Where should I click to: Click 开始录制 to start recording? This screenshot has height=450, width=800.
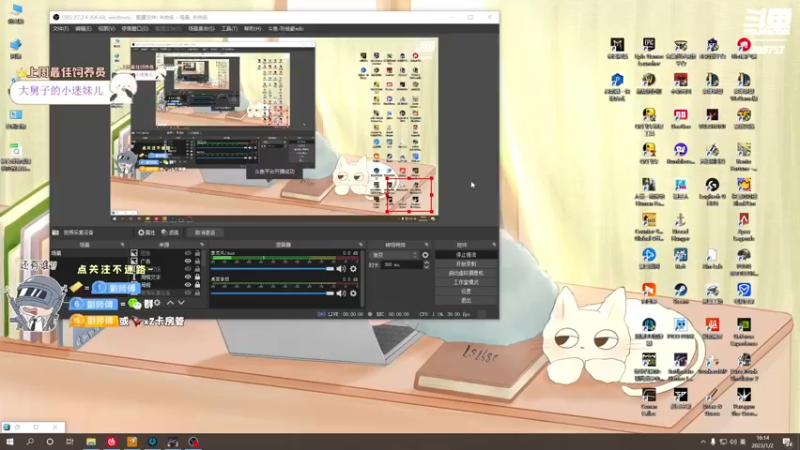(x=466, y=264)
